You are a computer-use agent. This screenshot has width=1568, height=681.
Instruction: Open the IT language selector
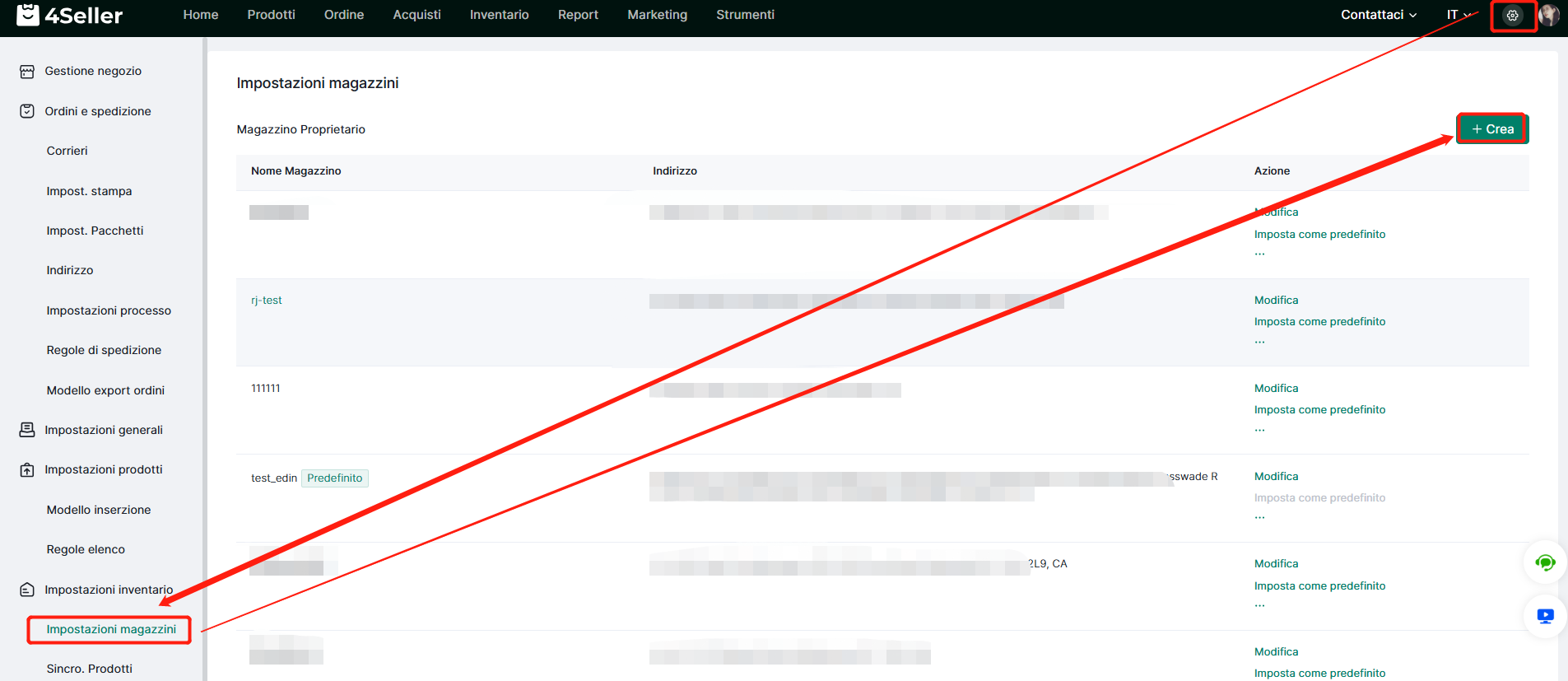pos(1459,15)
